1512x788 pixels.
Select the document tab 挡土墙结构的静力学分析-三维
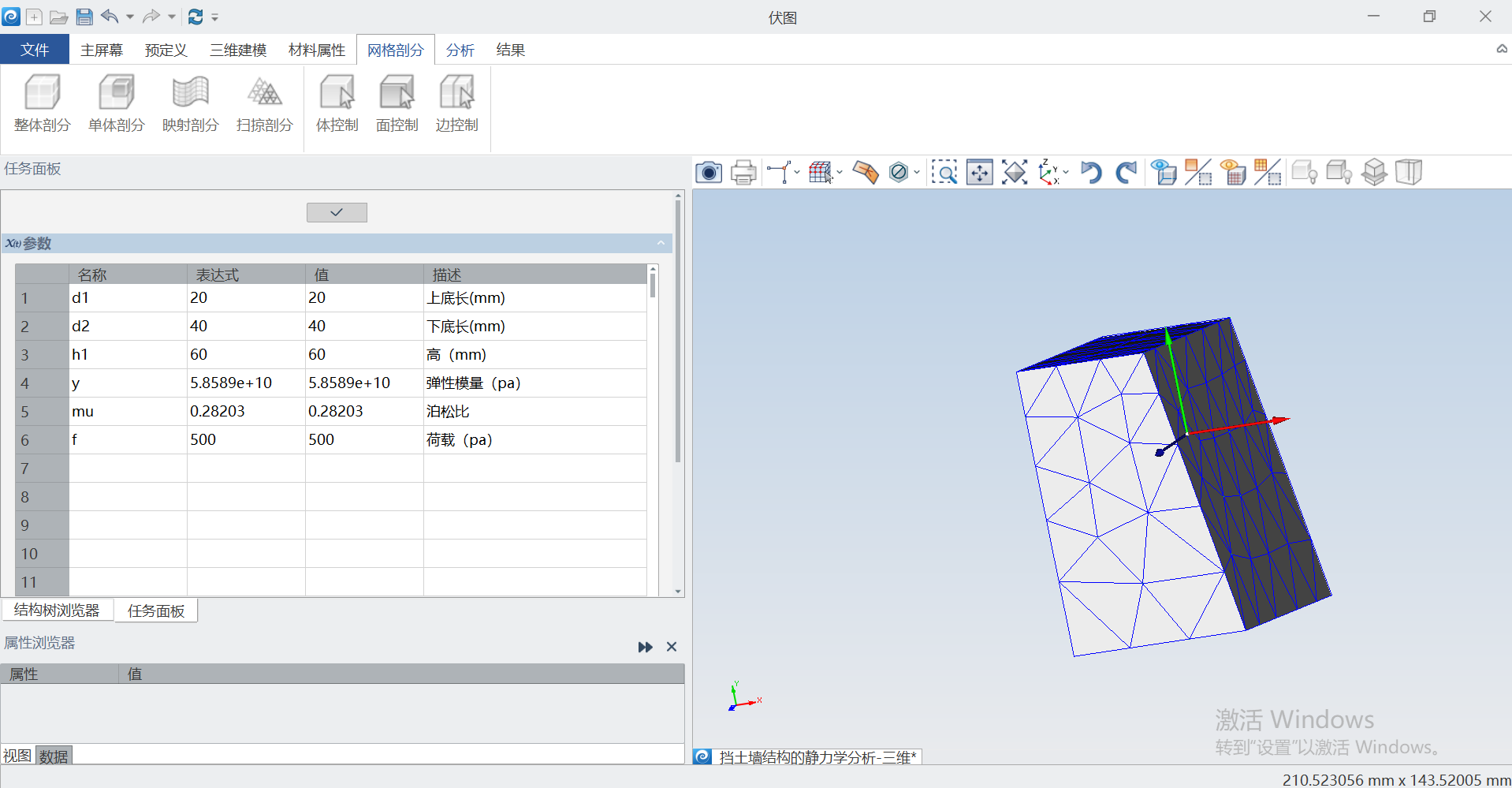pos(808,757)
